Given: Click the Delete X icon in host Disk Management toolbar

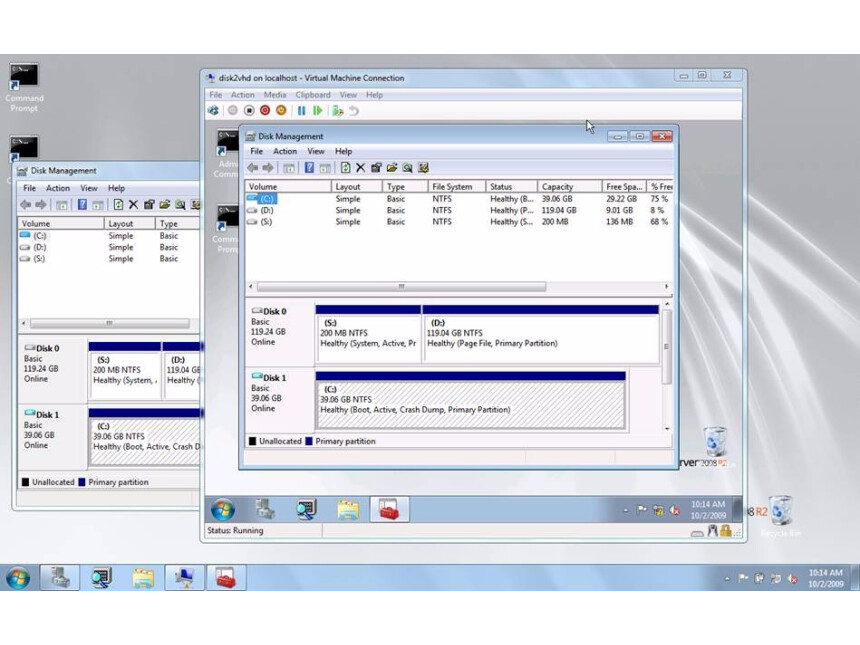Looking at the screenshot, I should tap(133, 204).
